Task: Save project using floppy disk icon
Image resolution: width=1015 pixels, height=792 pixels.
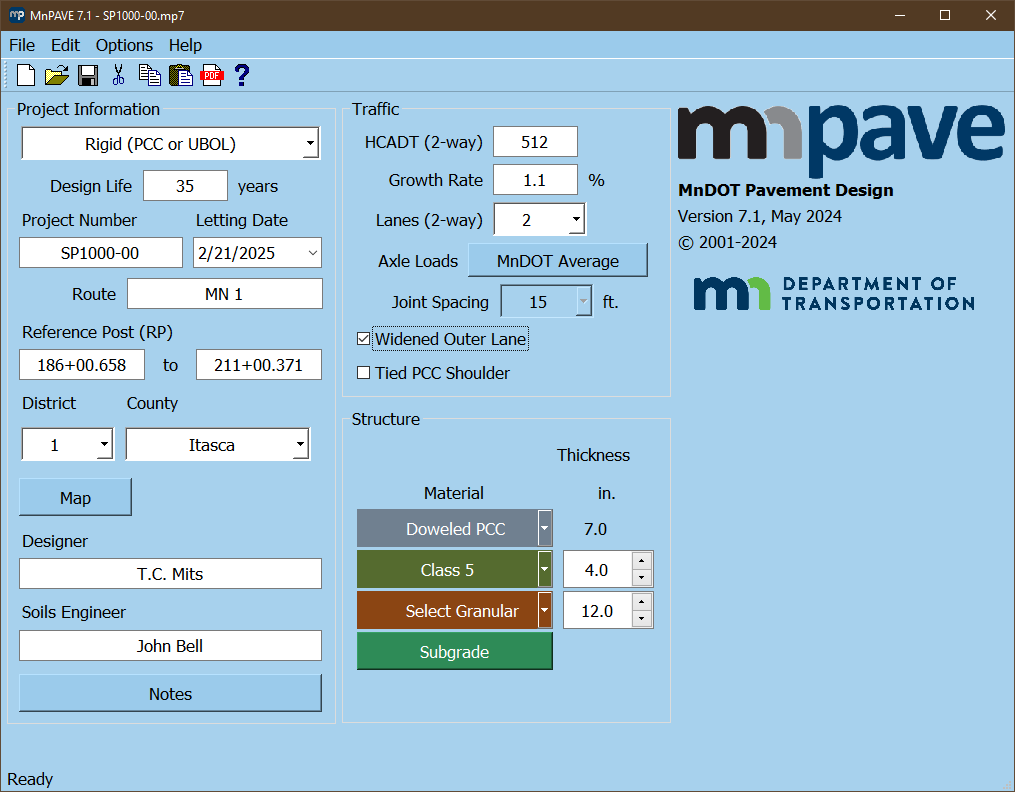Action: click(x=88, y=75)
